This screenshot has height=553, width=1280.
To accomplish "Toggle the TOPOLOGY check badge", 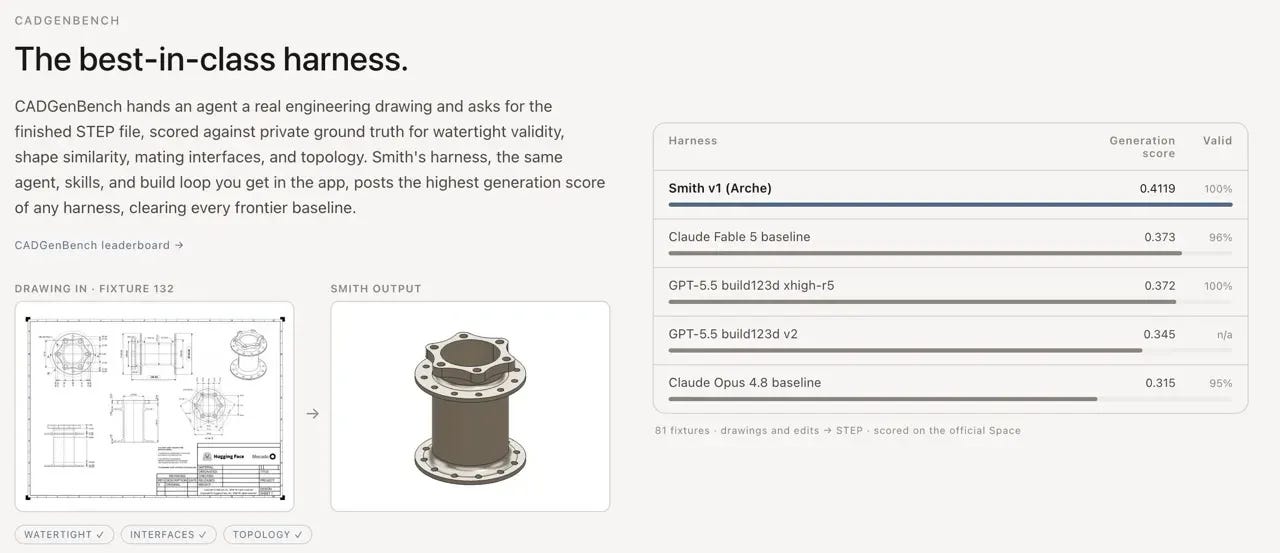I will pos(267,535).
